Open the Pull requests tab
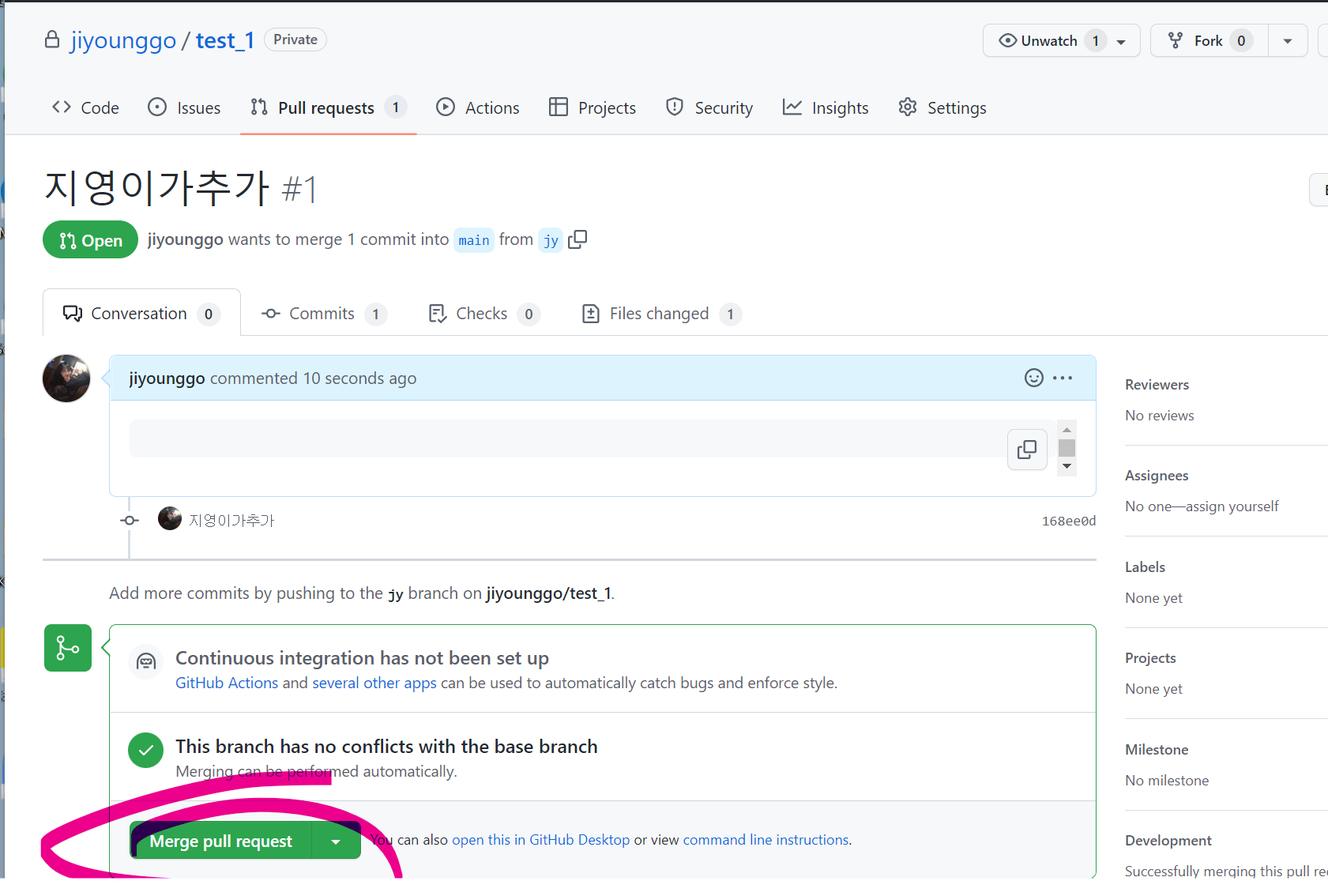Image resolution: width=1328 pixels, height=896 pixels. pyautogui.click(x=328, y=107)
